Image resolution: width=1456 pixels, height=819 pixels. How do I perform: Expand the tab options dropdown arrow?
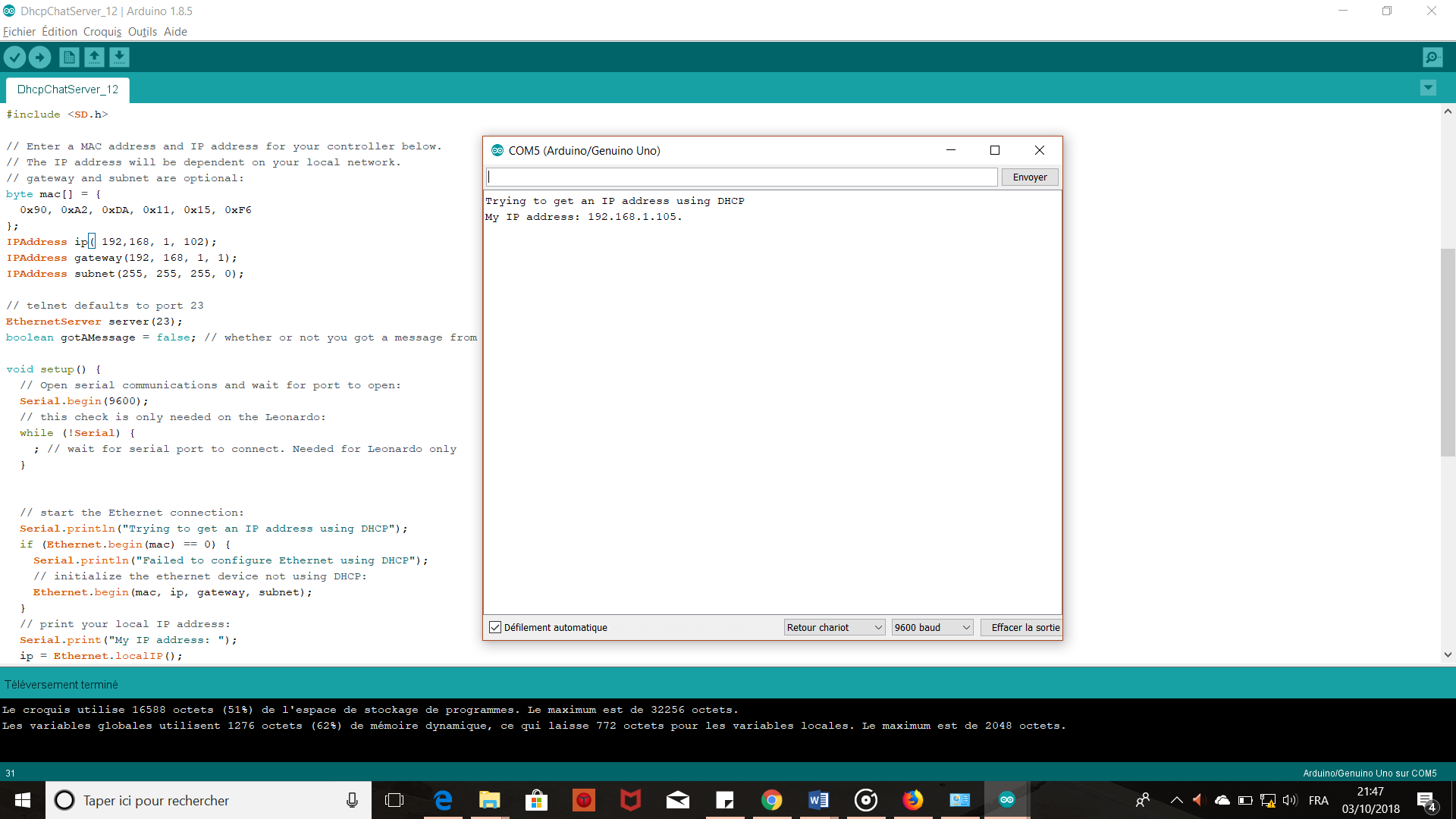tap(1428, 88)
